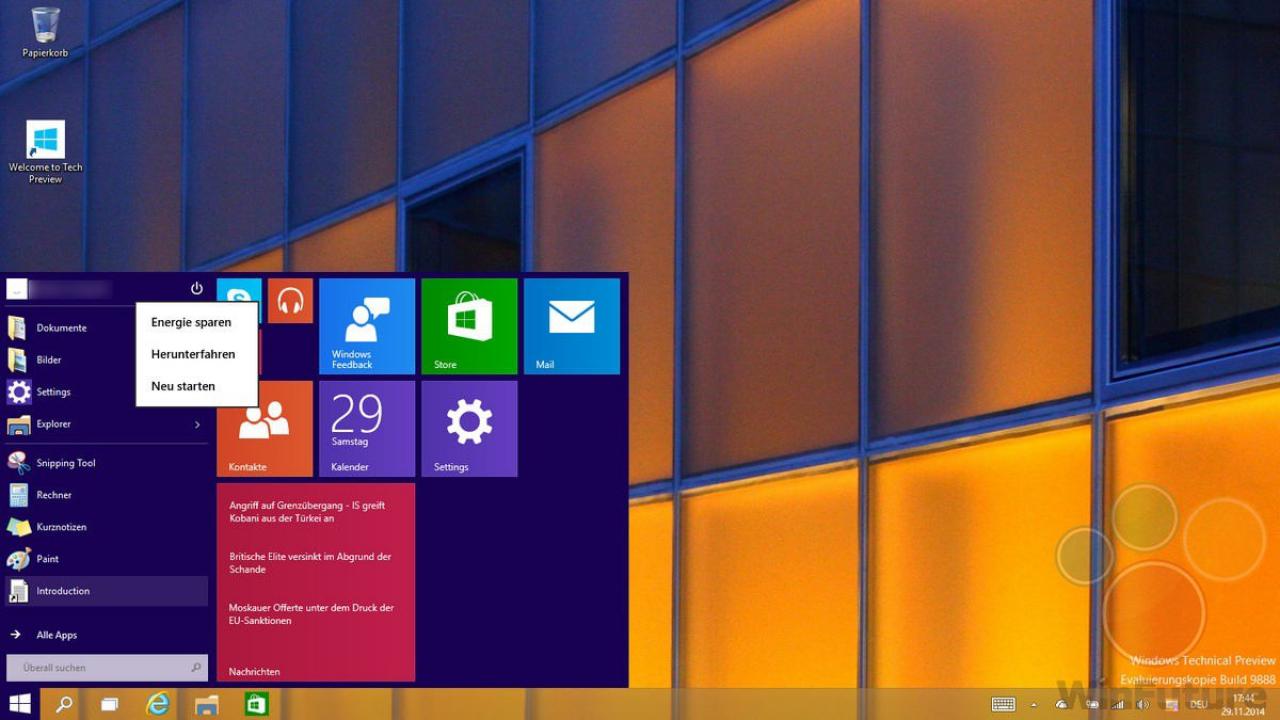The image size is (1280, 720).
Task: Open the Nachrichten news tile
Action: (x=316, y=582)
